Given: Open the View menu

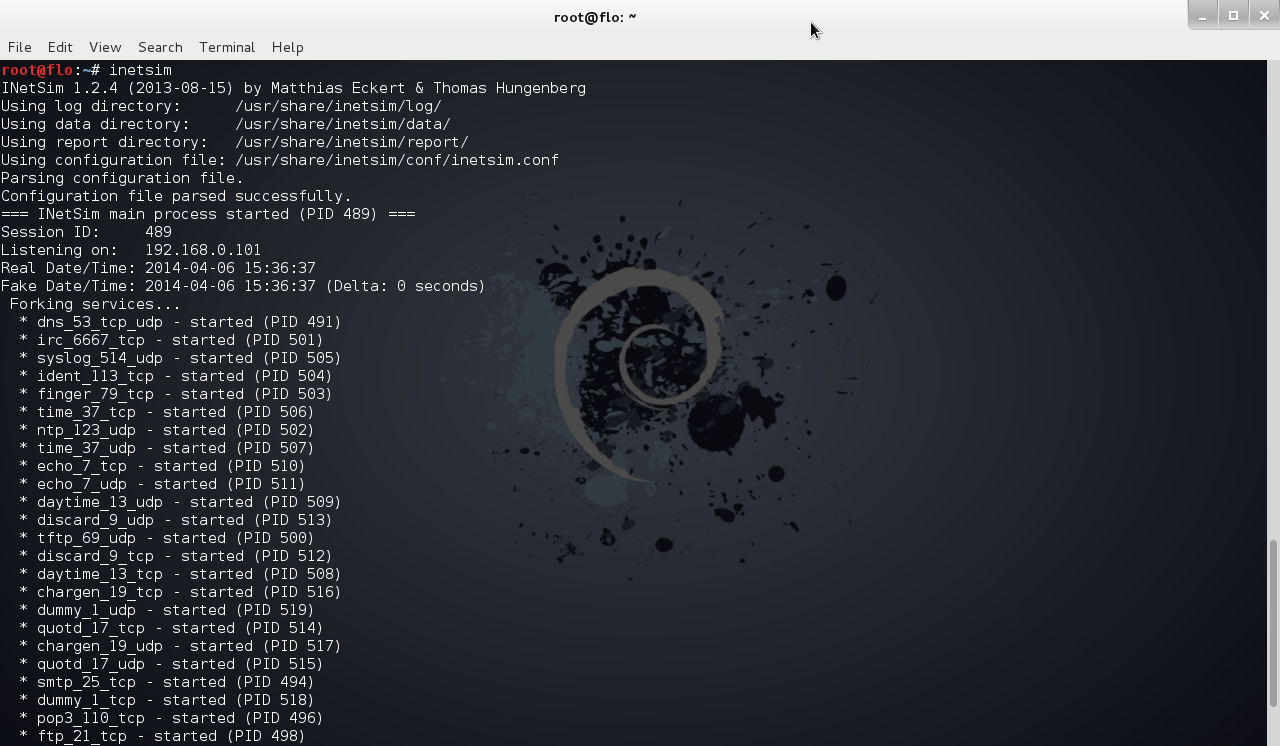Looking at the screenshot, I should (104, 47).
